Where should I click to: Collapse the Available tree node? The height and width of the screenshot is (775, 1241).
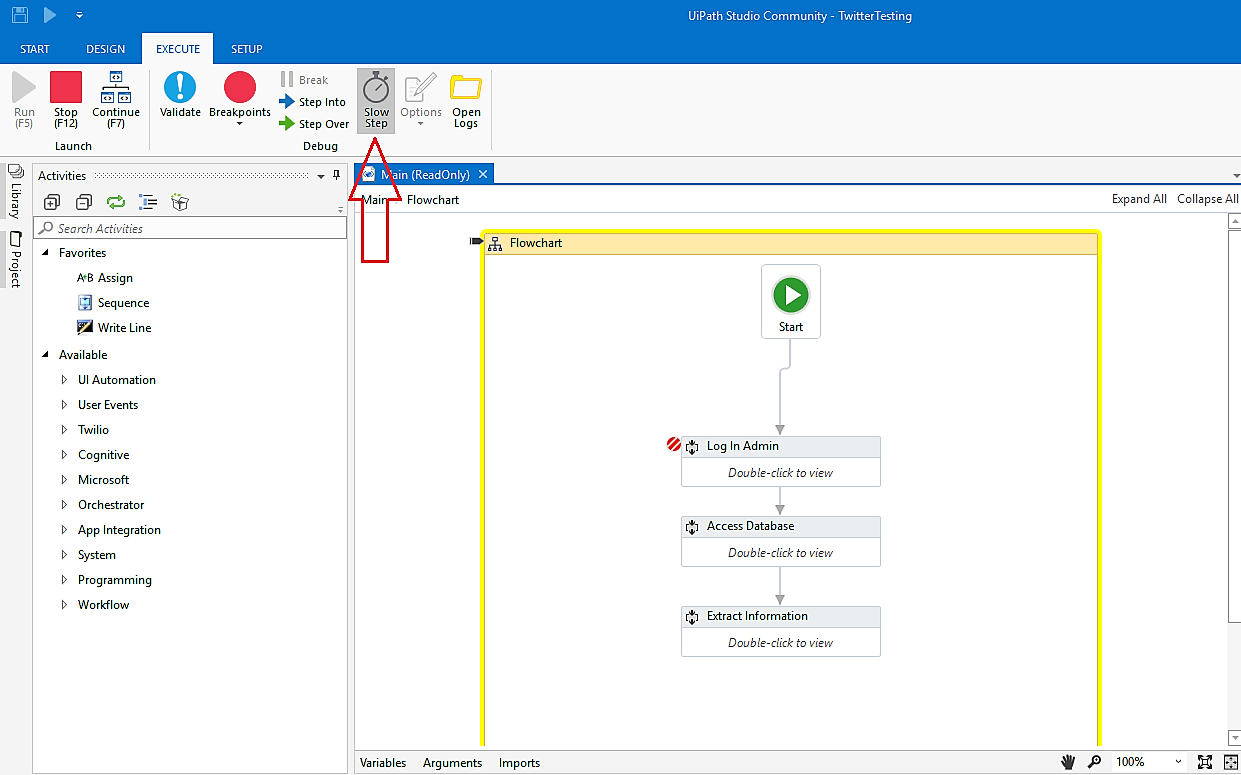(45, 355)
